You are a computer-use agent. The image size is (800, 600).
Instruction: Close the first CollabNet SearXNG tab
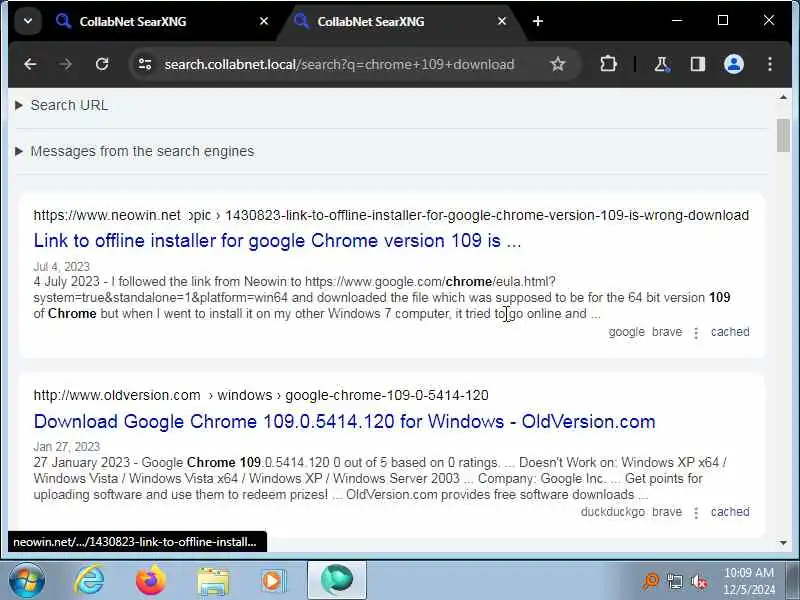point(264,21)
